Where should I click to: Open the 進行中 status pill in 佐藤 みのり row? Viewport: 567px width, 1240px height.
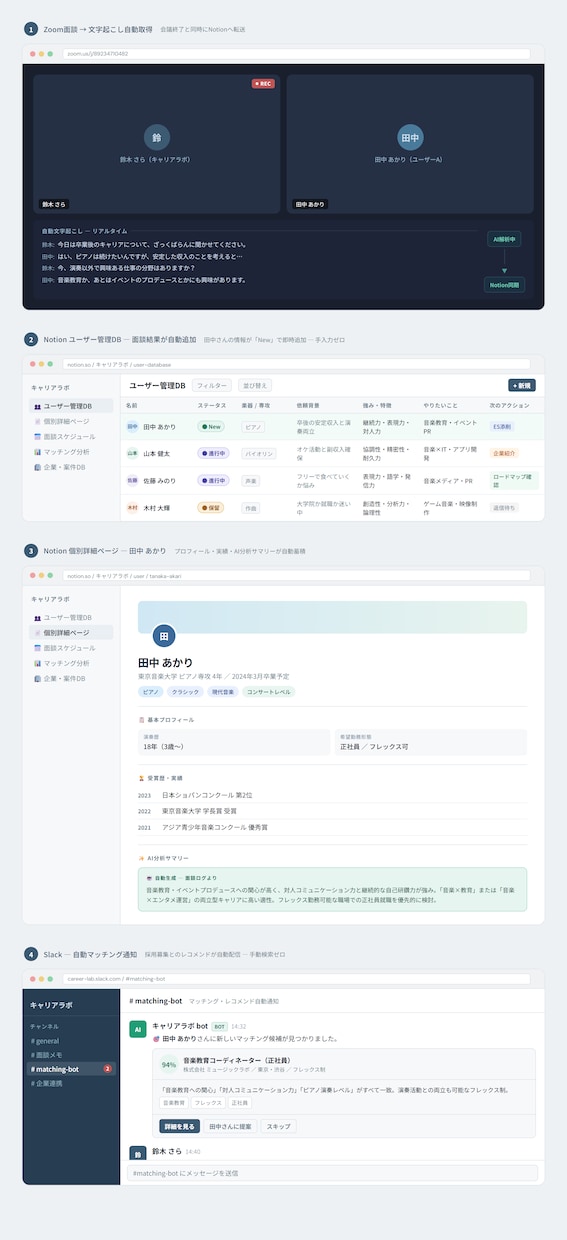[x=213, y=480]
